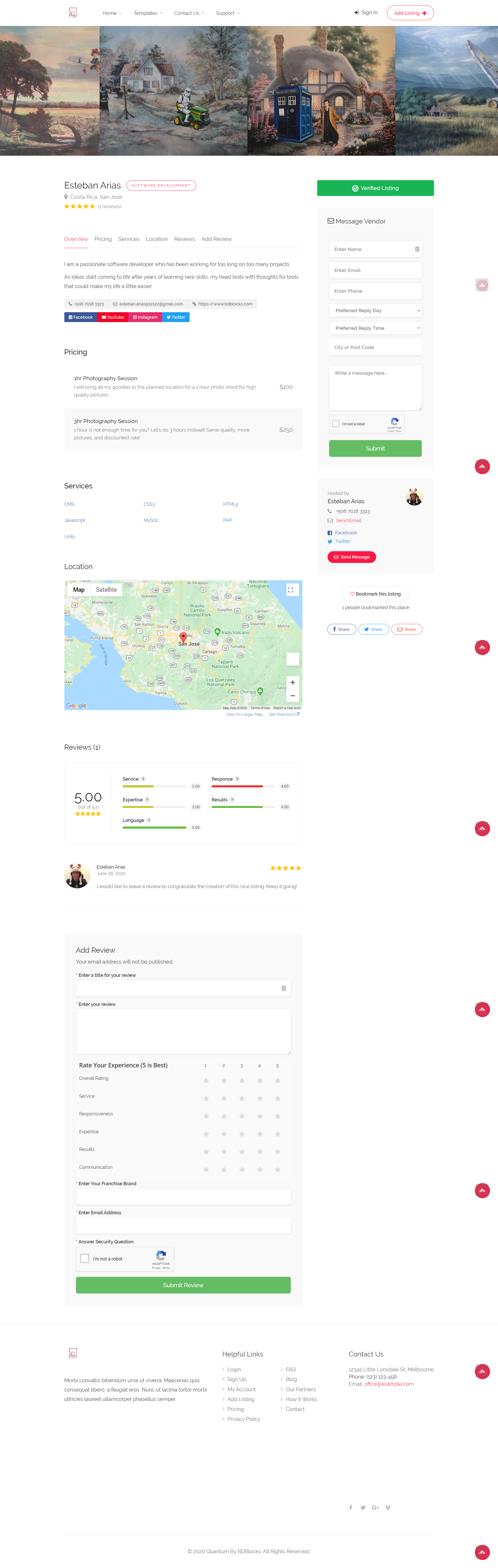Click the Add Listing button

(x=410, y=13)
